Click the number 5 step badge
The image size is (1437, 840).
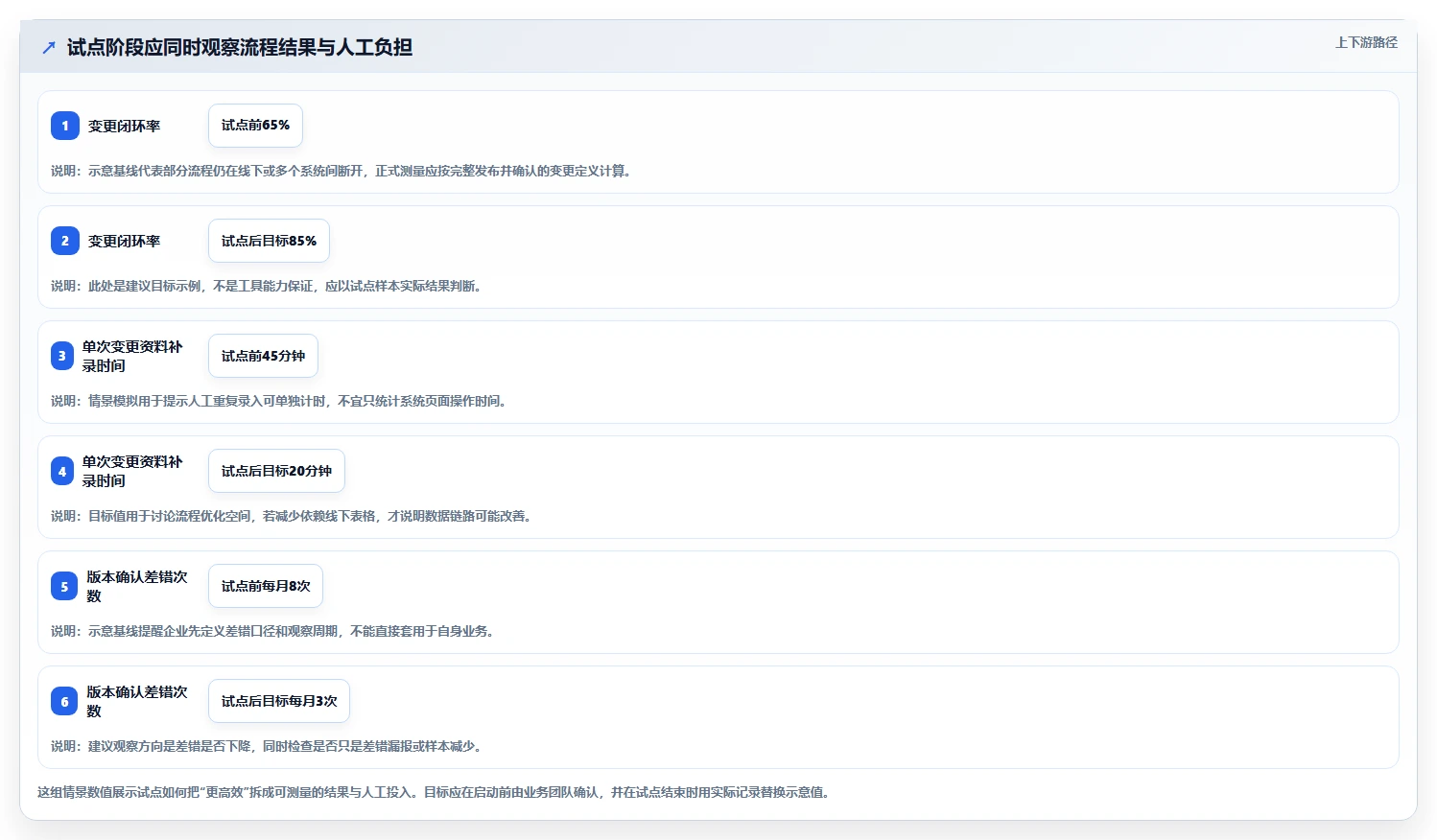tap(64, 586)
